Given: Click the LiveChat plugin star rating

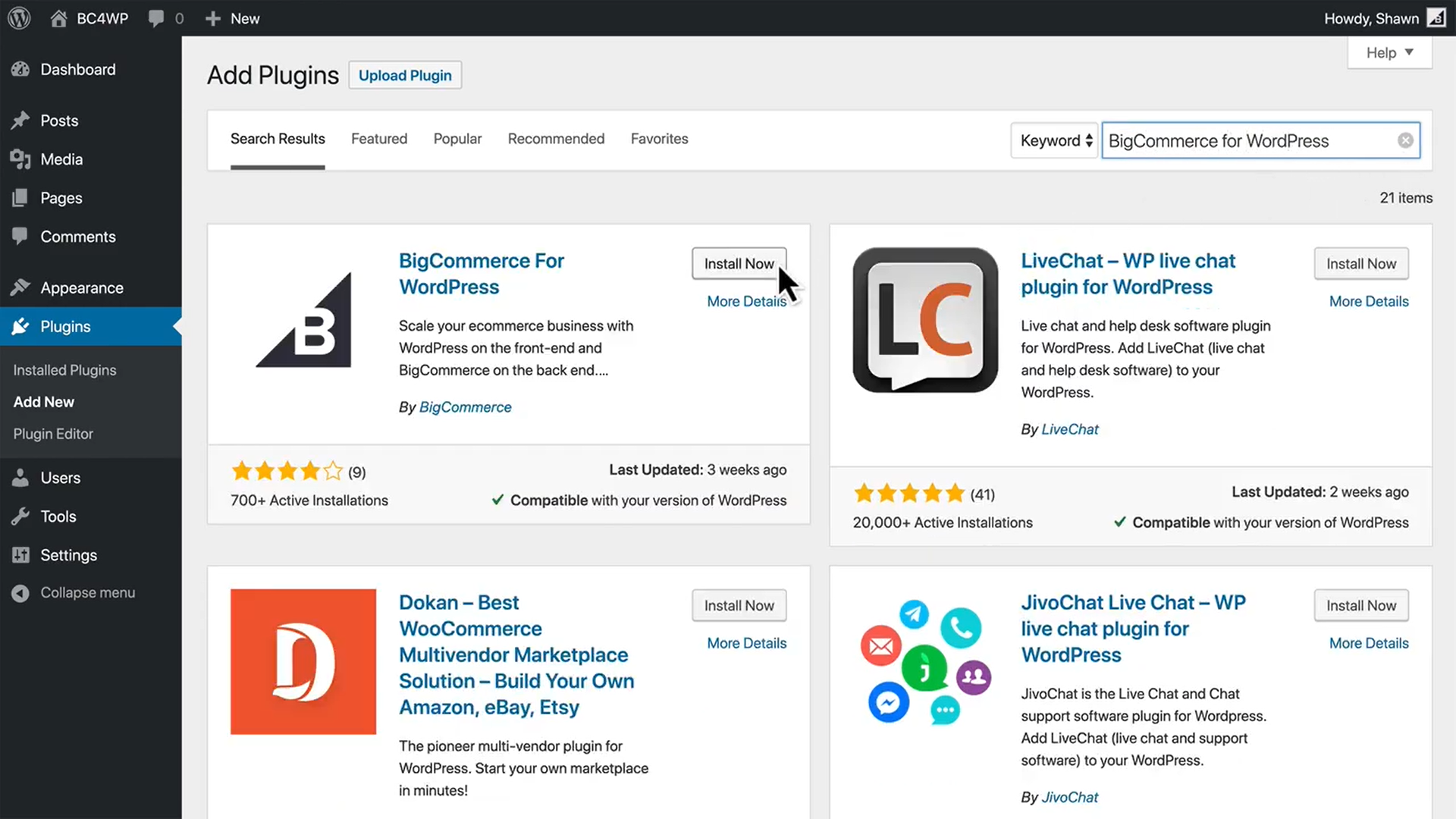Looking at the screenshot, I should pyautogui.click(x=908, y=494).
